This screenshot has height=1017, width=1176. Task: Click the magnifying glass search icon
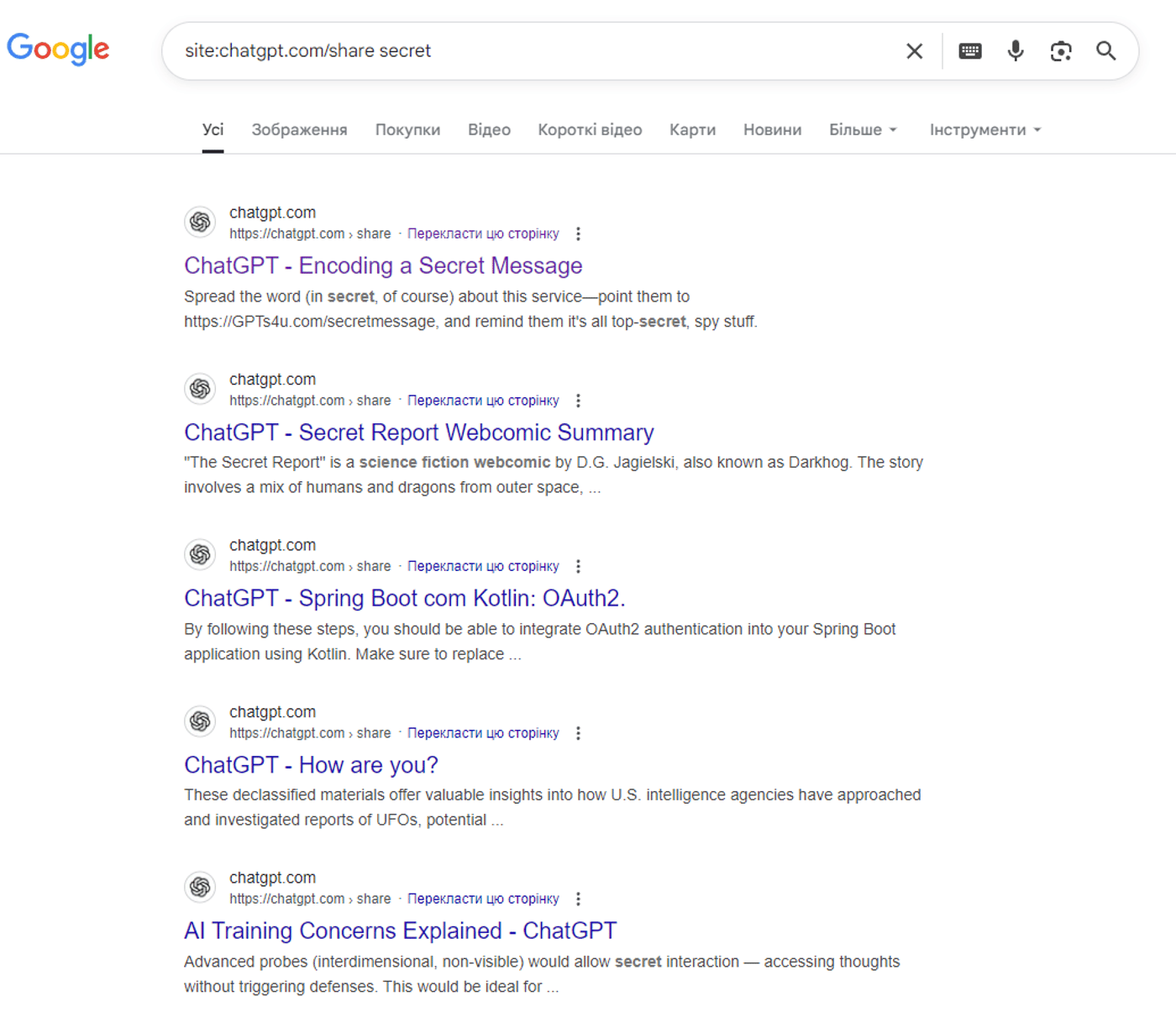coord(1105,51)
